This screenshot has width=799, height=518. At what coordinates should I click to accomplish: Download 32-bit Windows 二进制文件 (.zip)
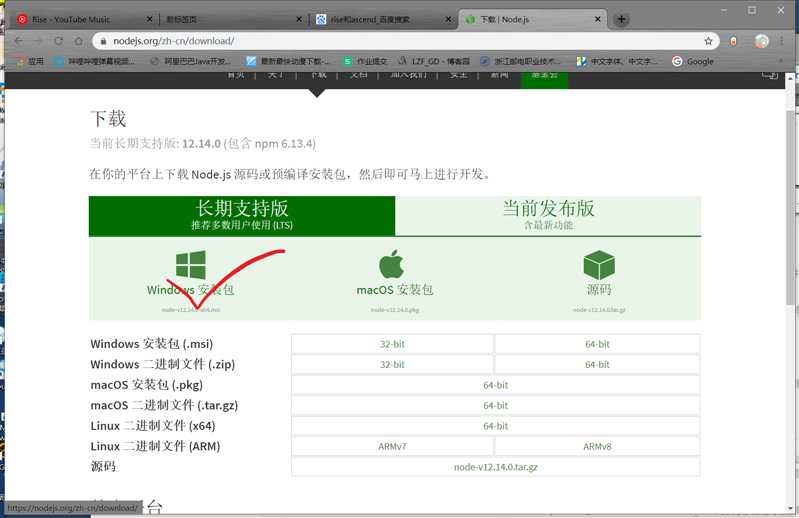(x=392, y=365)
